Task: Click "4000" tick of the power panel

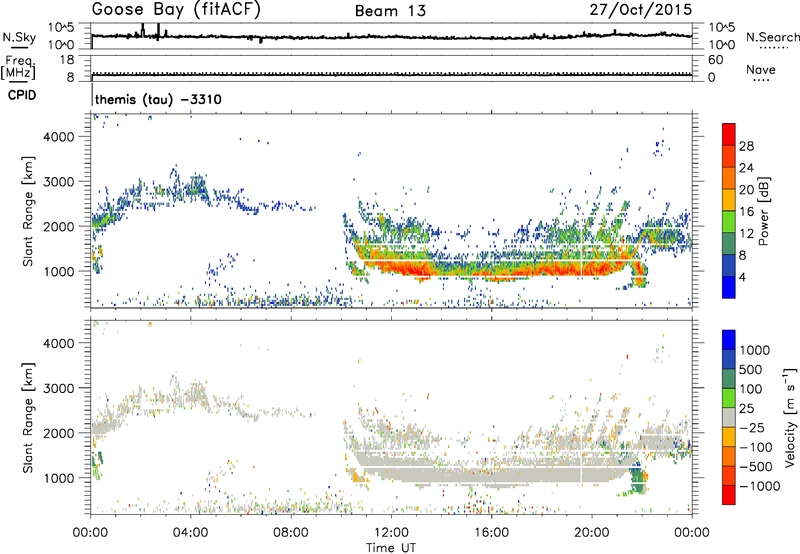Action: click(58, 137)
